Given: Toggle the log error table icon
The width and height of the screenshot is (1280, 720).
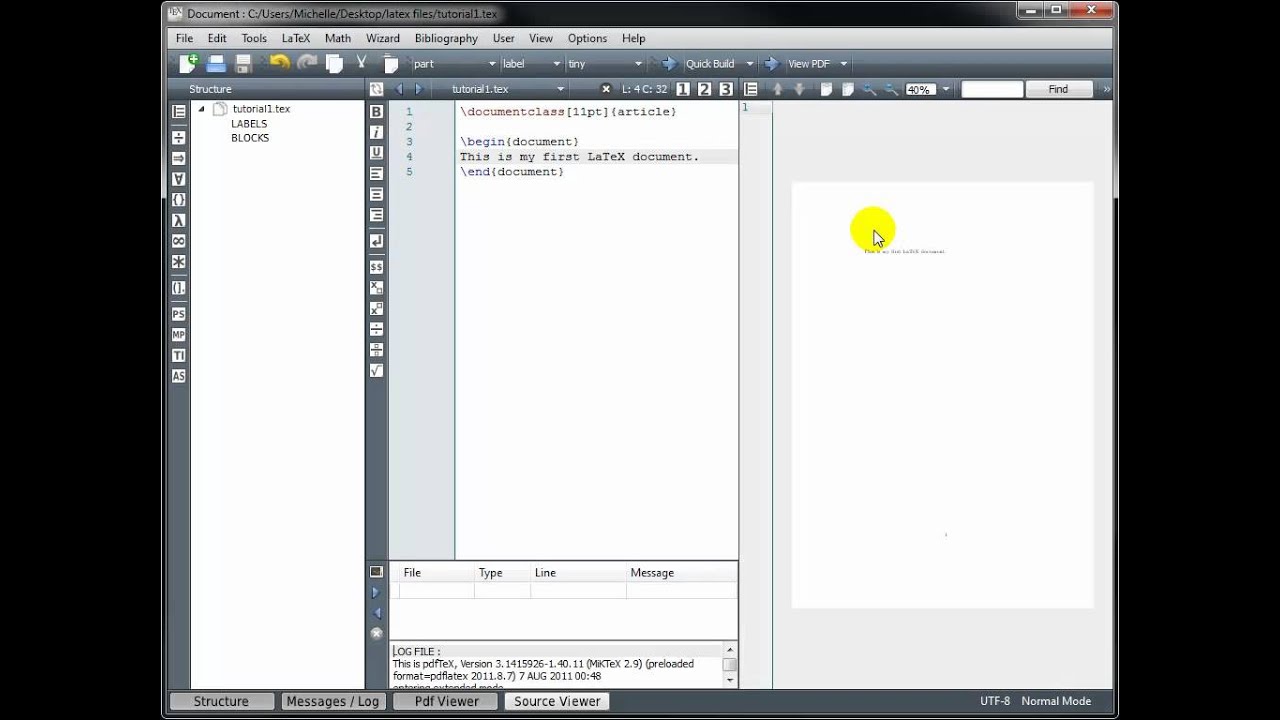Looking at the screenshot, I should pyautogui.click(x=376, y=572).
